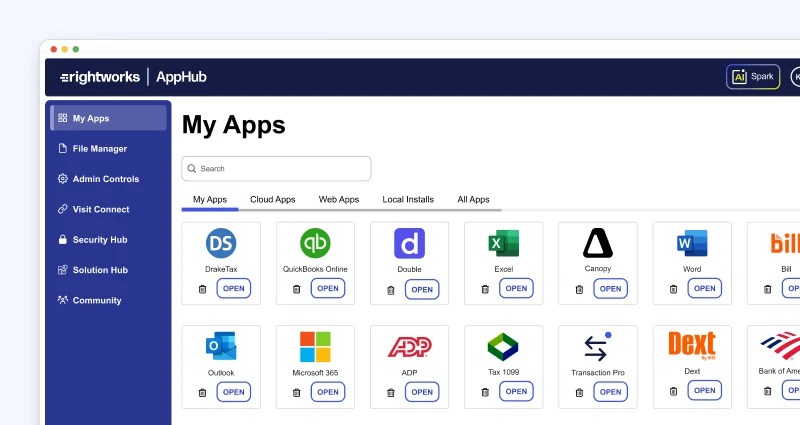Remove Bank of America with trash icon
This screenshot has height=425, width=800.
coord(767,391)
